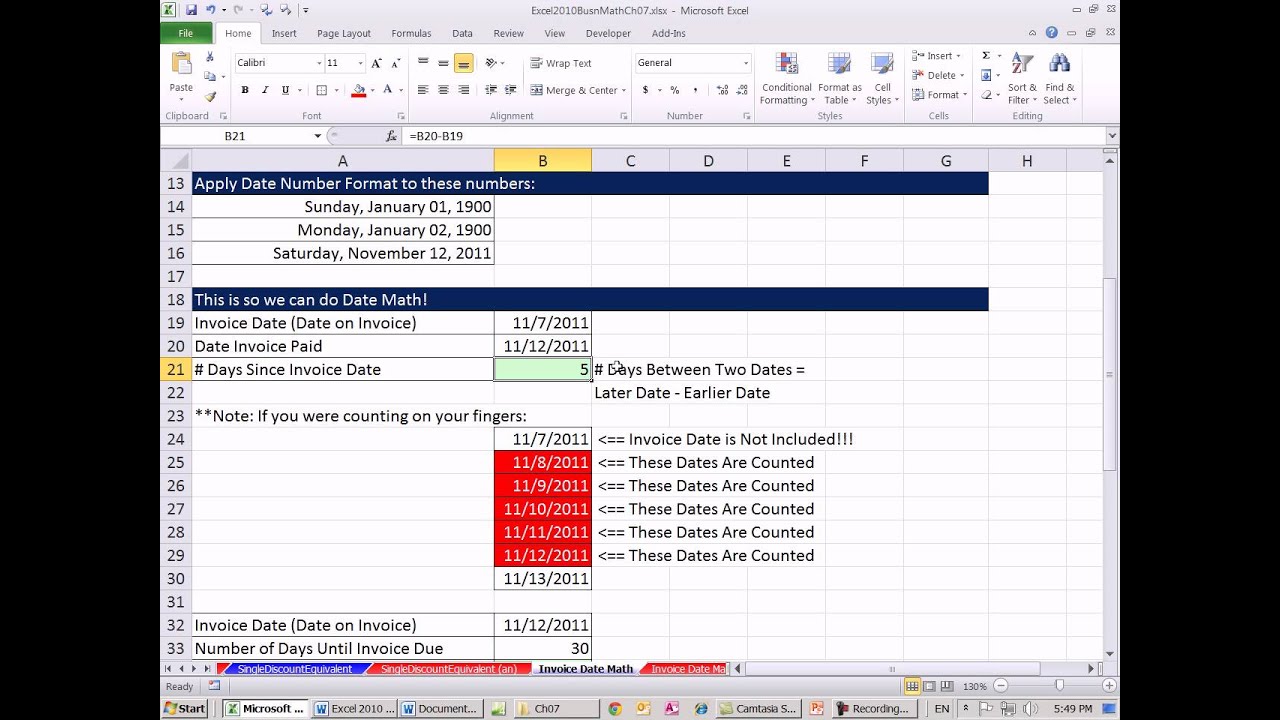Click the Delete cells button
This screenshot has width=1280, height=720.
[937, 75]
